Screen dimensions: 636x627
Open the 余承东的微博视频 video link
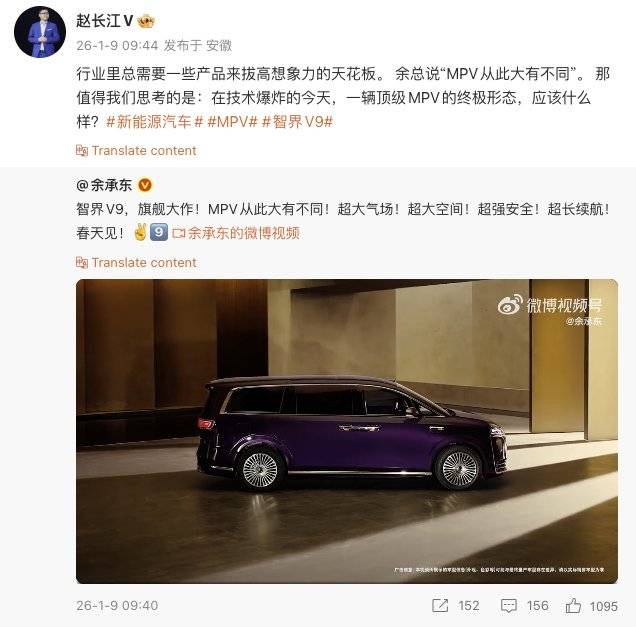(236, 233)
